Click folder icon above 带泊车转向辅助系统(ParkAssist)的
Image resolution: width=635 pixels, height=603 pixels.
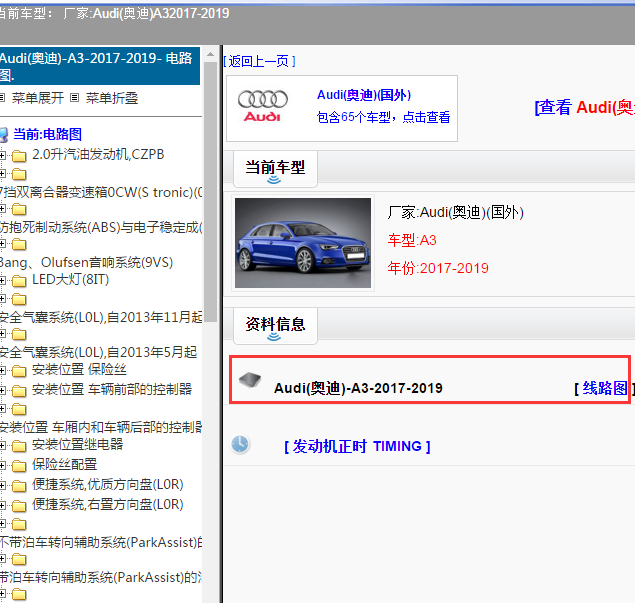tap(19, 560)
